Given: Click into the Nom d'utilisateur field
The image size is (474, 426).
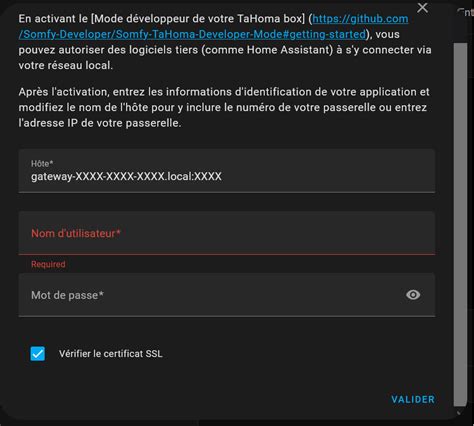Looking at the screenshot, I should [x=227, y=233].
